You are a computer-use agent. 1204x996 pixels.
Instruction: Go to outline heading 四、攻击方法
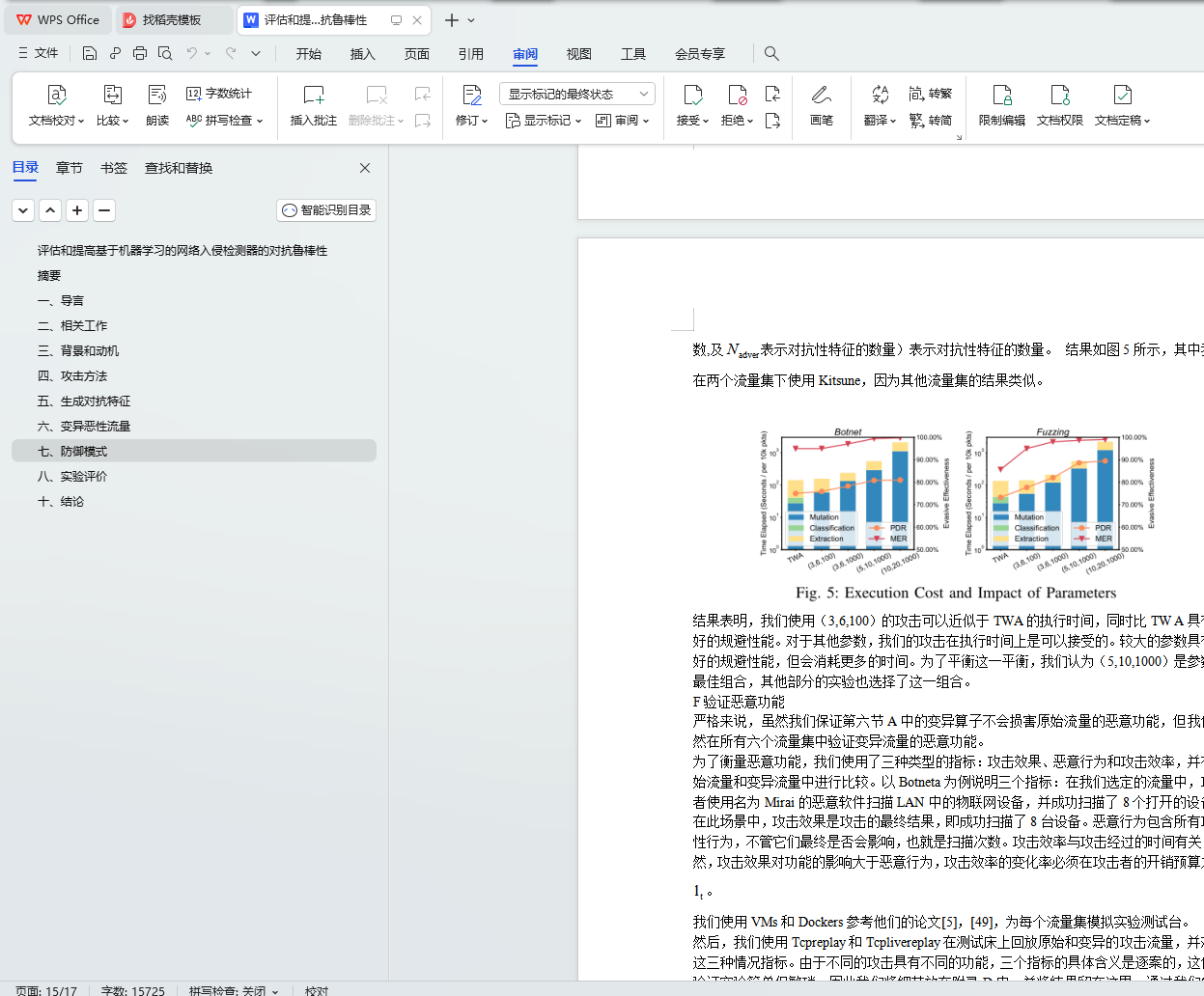coord(72,376)
